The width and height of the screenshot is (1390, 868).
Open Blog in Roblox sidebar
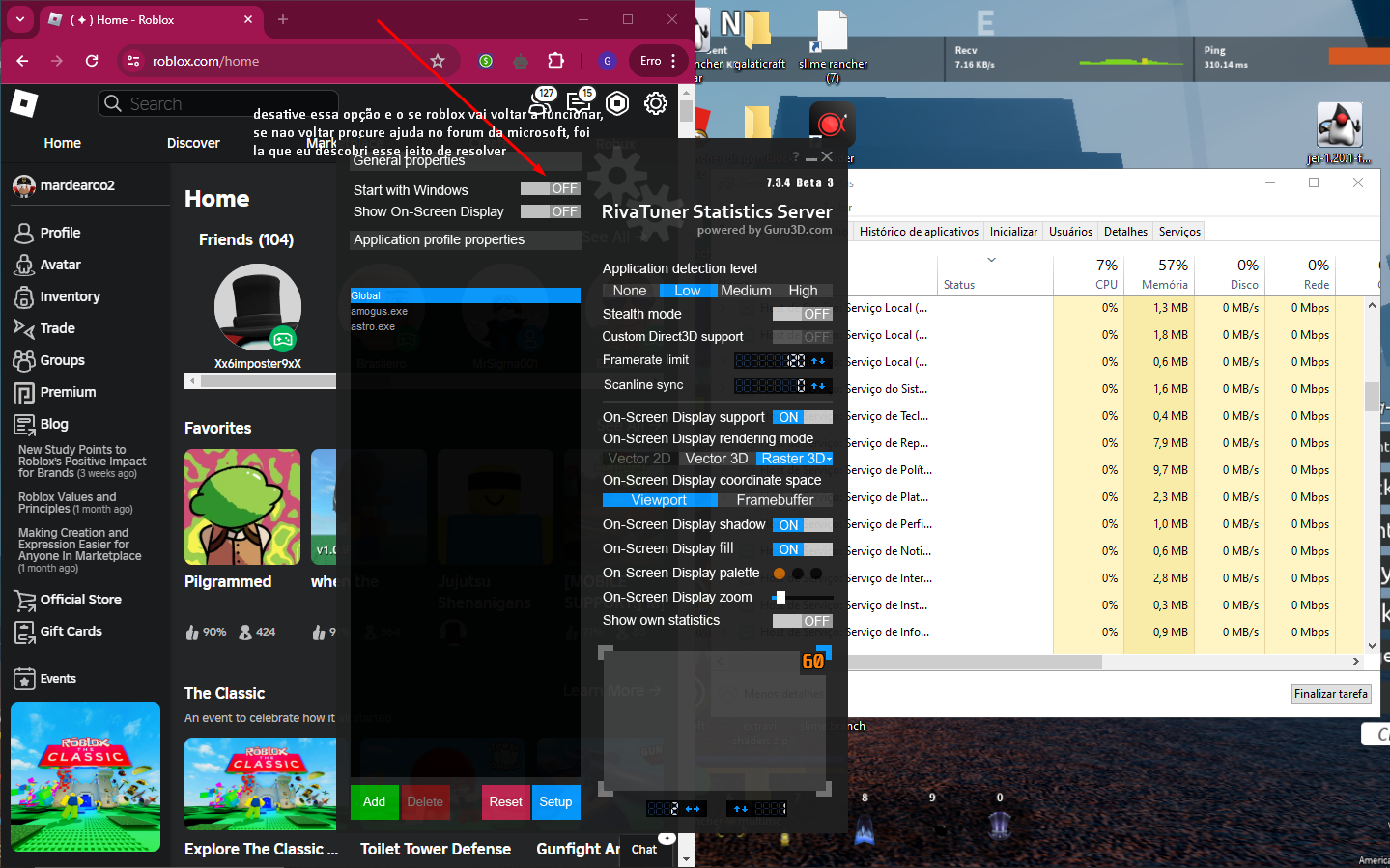click(43, 424)
